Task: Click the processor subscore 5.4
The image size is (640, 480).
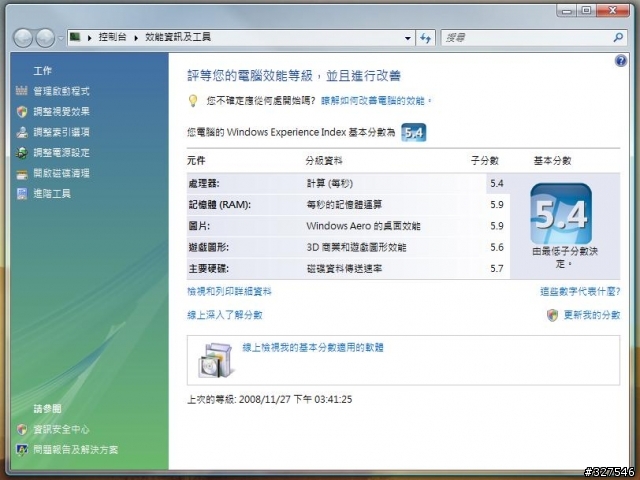Action: 497,183
